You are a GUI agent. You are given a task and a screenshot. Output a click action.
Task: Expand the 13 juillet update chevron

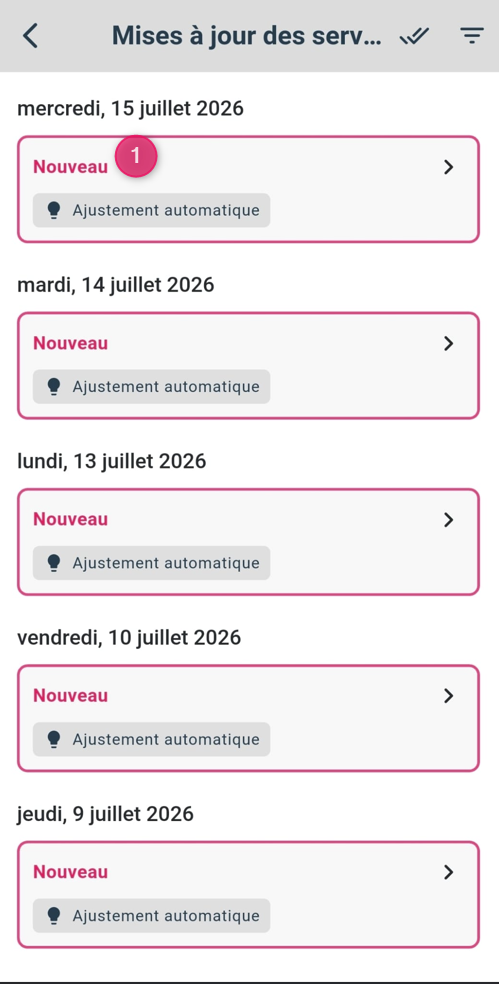(x=448, y=520)
